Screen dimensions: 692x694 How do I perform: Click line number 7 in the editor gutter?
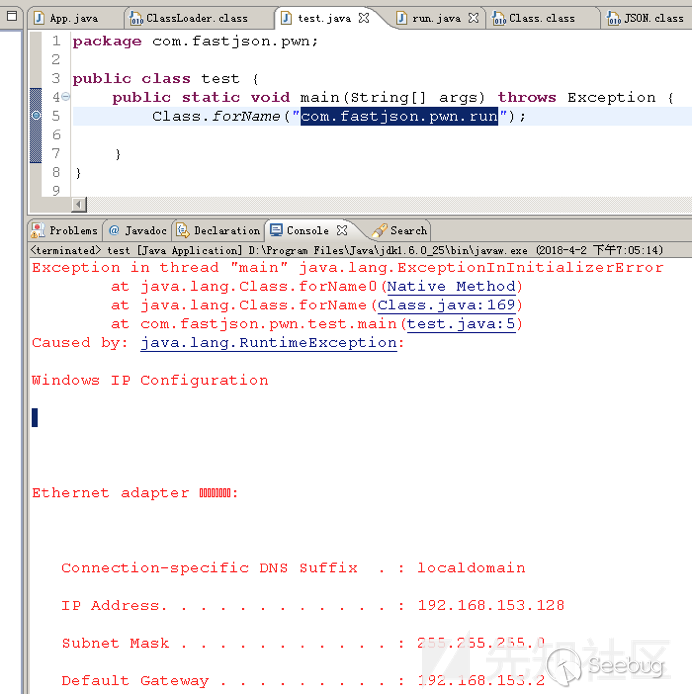tap(56, 154)
